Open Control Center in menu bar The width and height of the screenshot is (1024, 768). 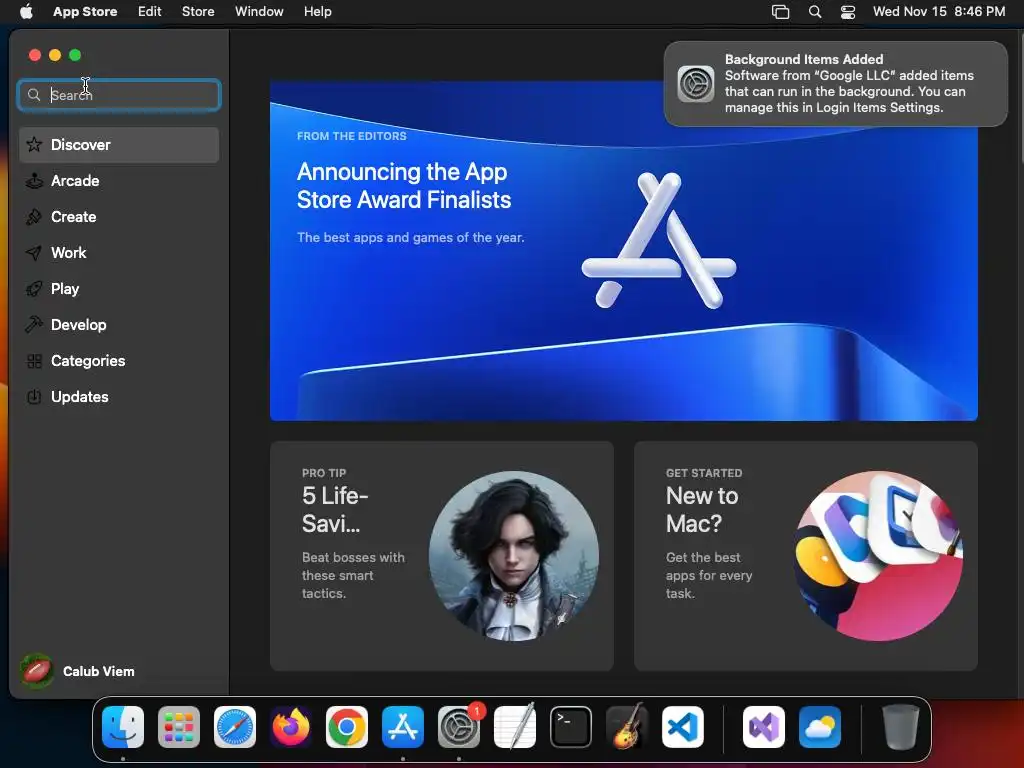coord(848,11)
